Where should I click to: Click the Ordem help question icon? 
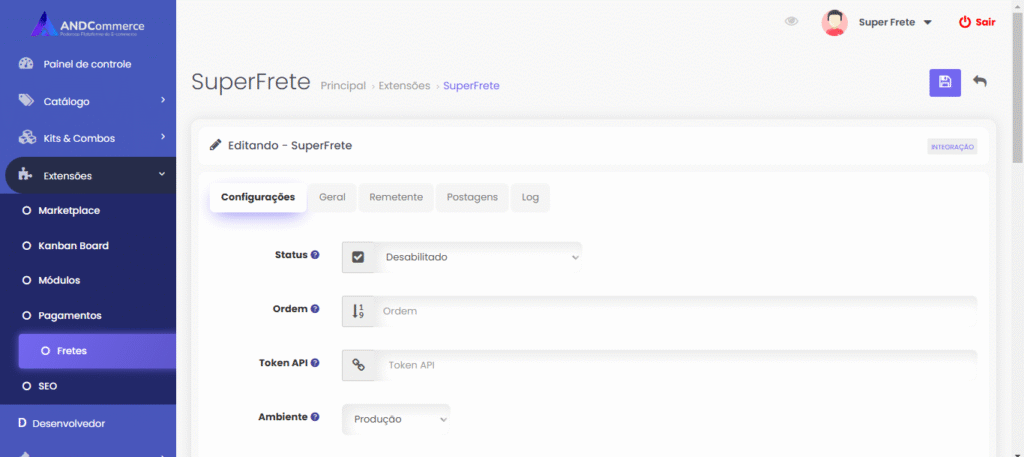315,309
